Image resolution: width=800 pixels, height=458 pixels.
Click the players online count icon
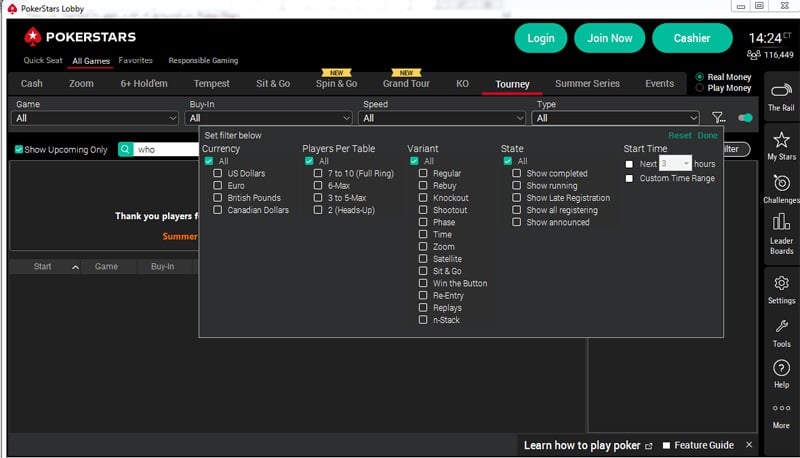754,55
